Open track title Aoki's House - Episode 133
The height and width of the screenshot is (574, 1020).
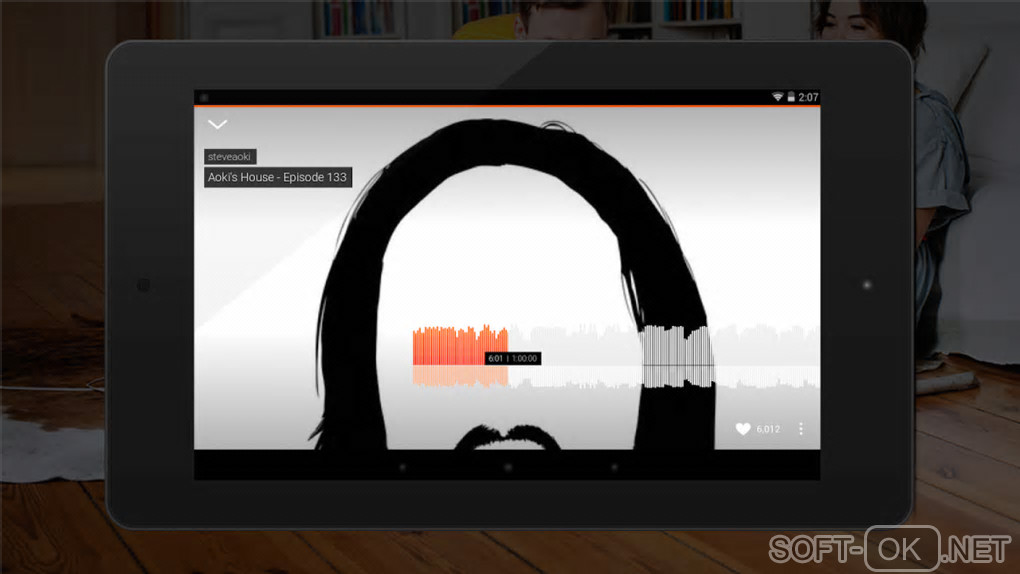coord(278,177)
